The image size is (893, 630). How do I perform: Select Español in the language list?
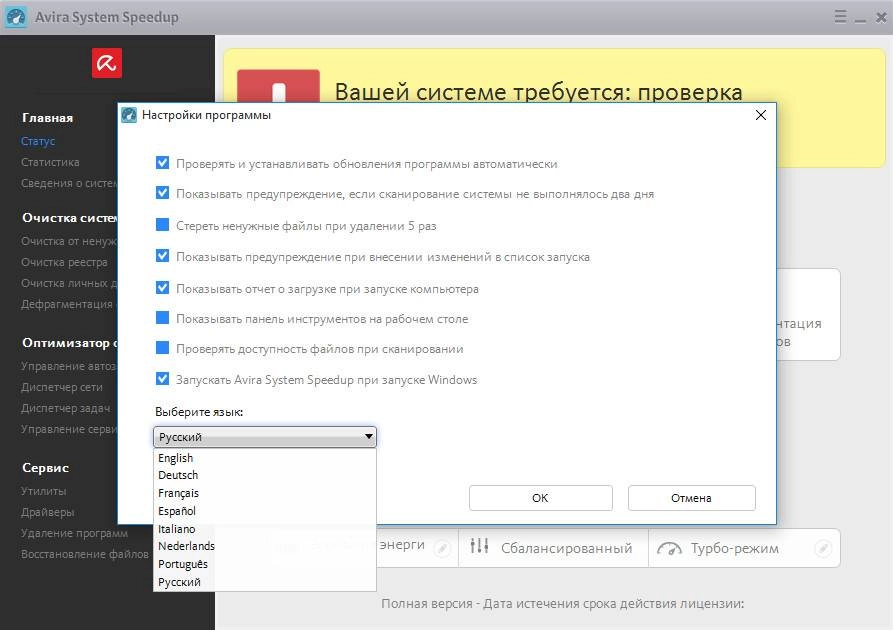click(x=265, y=511)
